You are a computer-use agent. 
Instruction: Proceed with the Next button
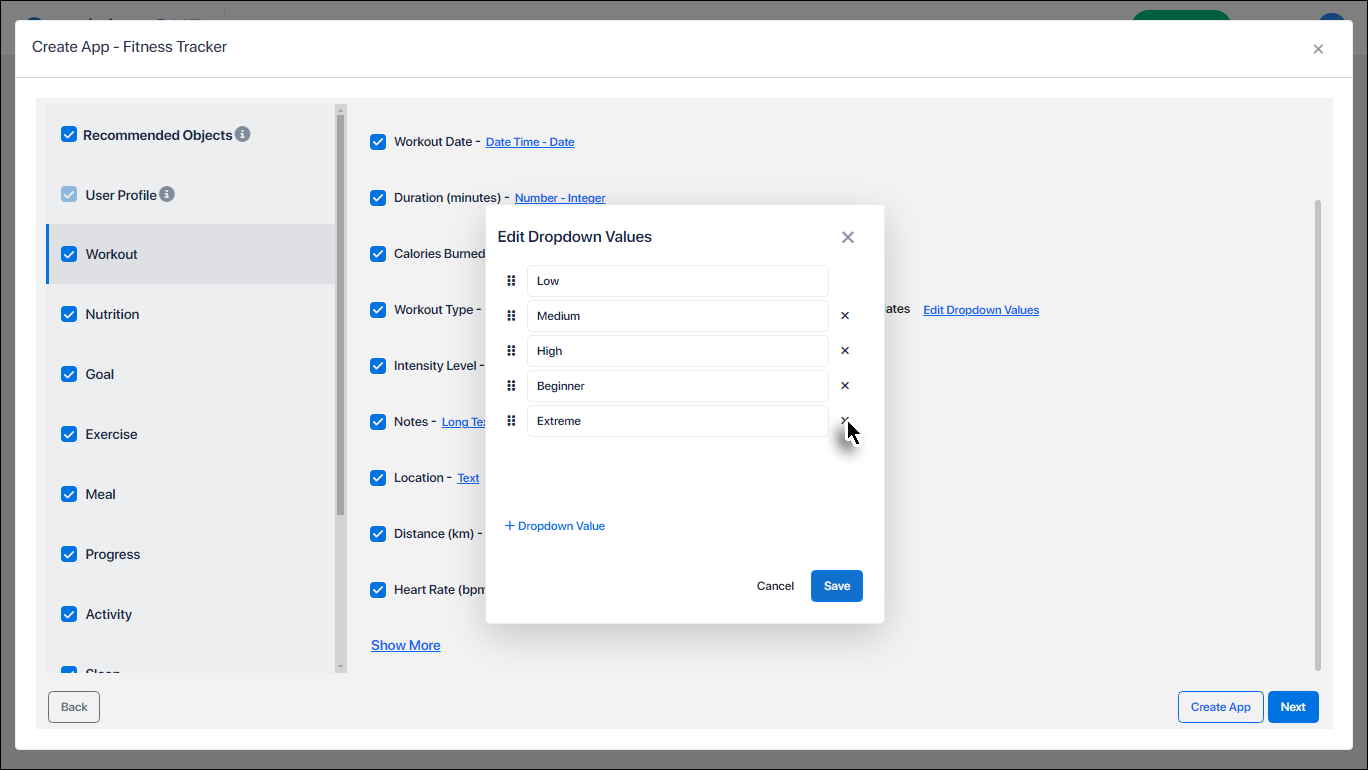1293,707
